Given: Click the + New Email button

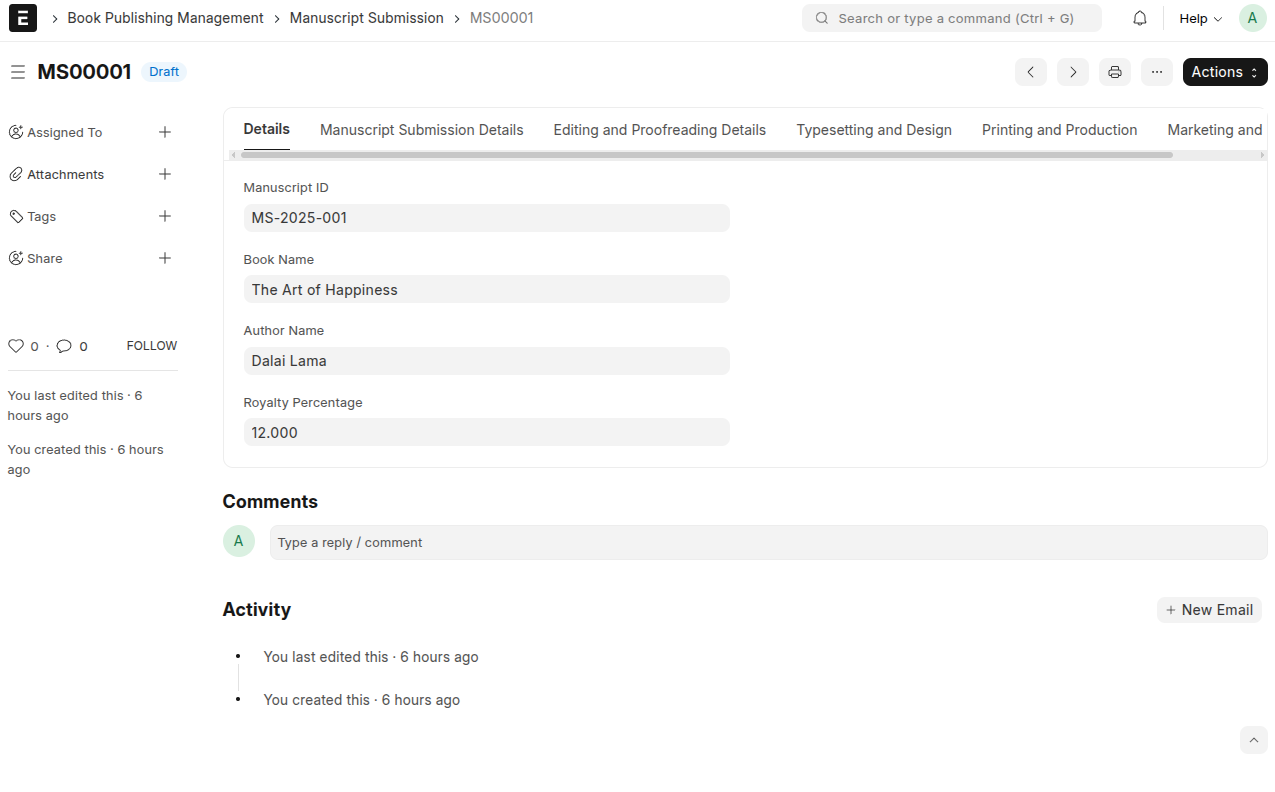Looking at the screenshot, I should [x=1209, y=609].
